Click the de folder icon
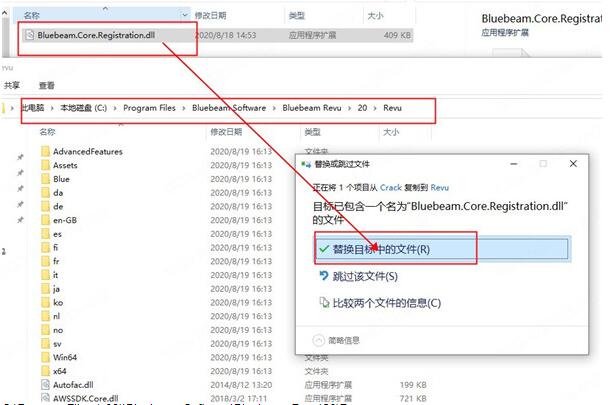 click(x=45, y=206)
